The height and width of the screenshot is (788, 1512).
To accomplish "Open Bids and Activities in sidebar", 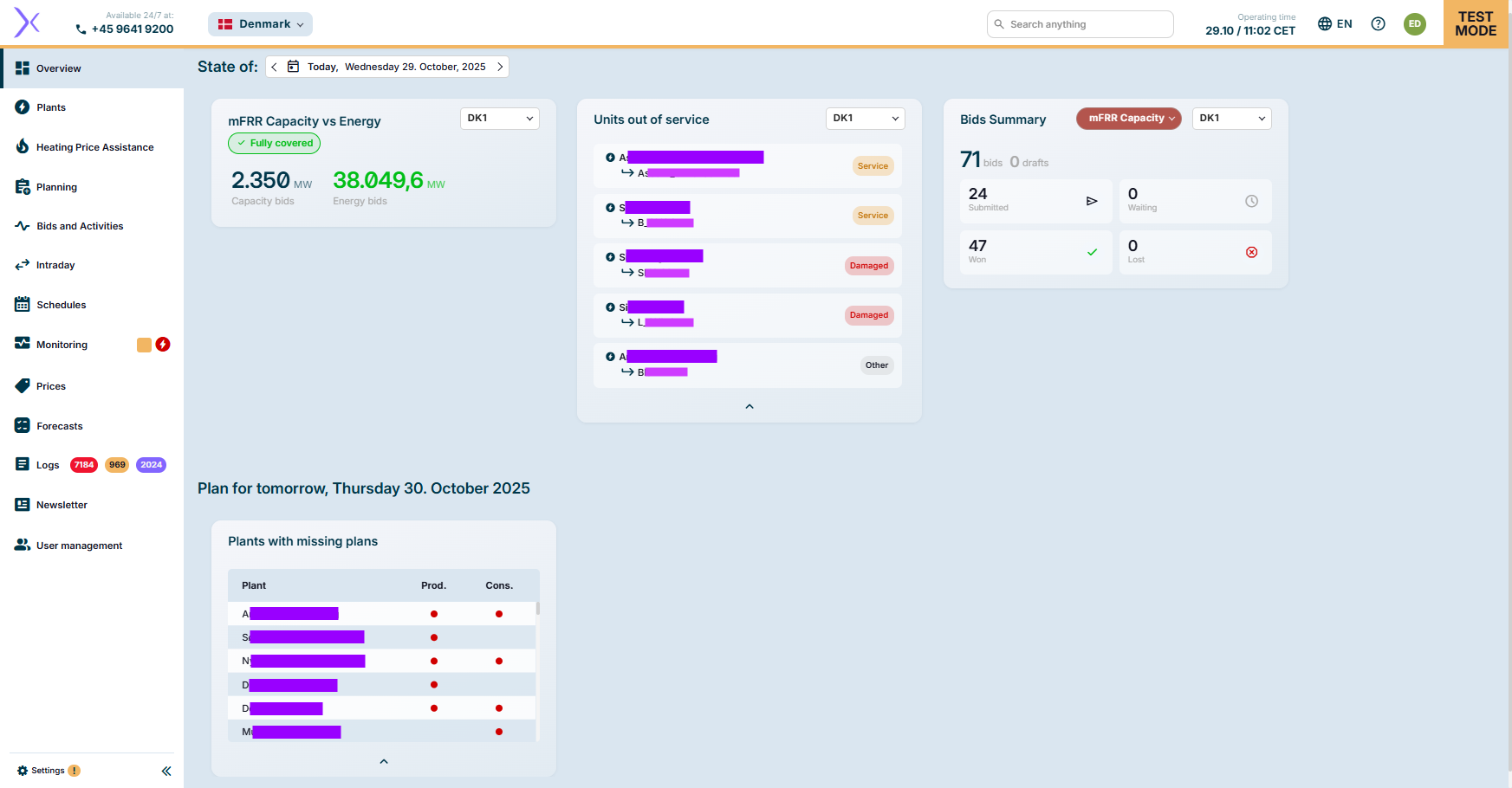I will pyautogui.click(x=80, y=226).
